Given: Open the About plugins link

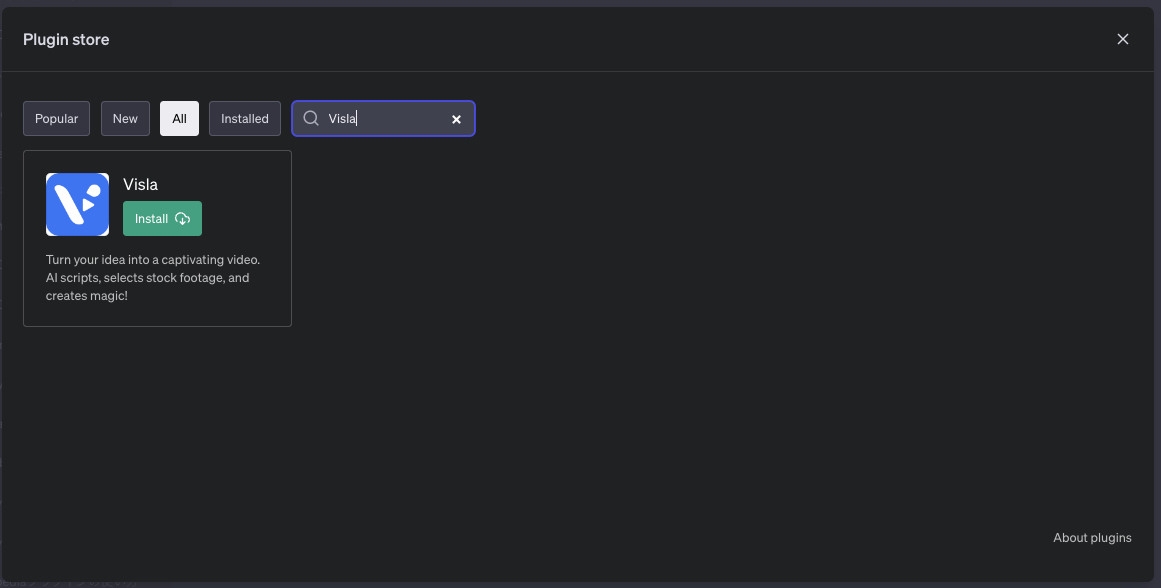Looking at the screenshot, I should click(1092, 538).
